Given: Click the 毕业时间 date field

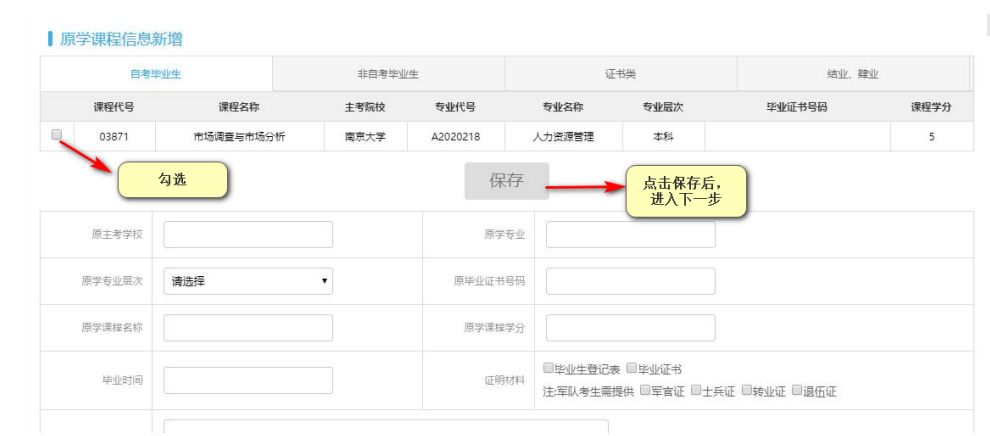Looking at the screenshot, I should 248,381.
